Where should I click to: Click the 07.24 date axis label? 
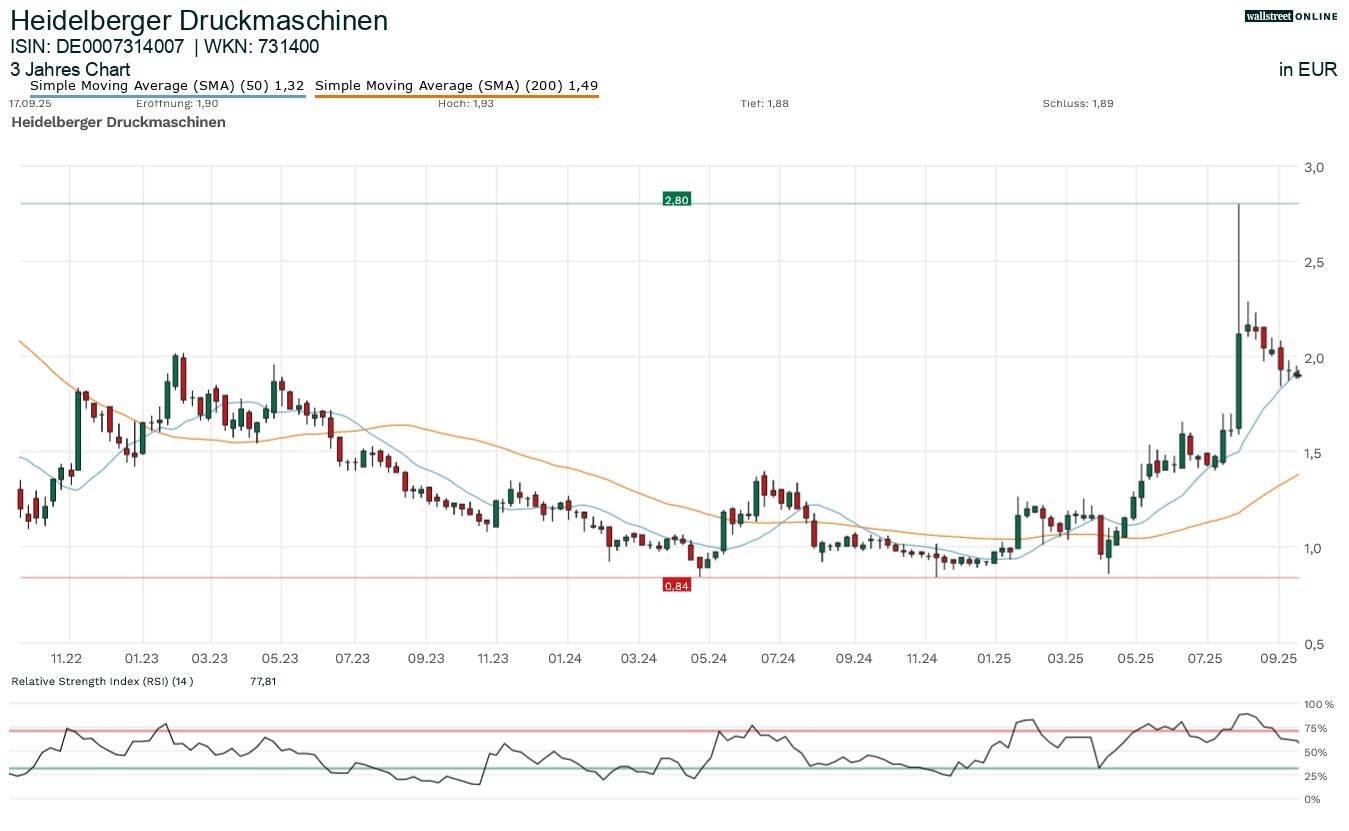(x=778, y=658)
